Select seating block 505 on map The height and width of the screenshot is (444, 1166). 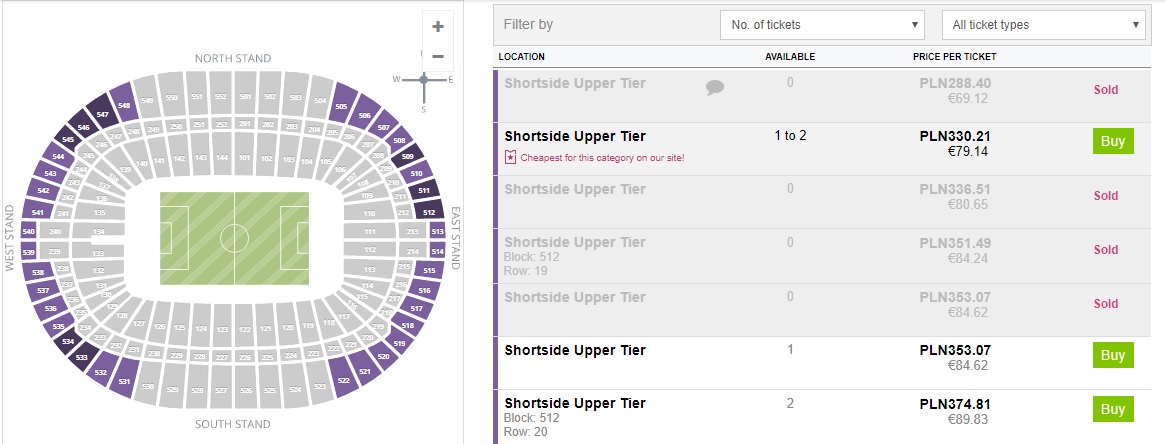point(341,106)
